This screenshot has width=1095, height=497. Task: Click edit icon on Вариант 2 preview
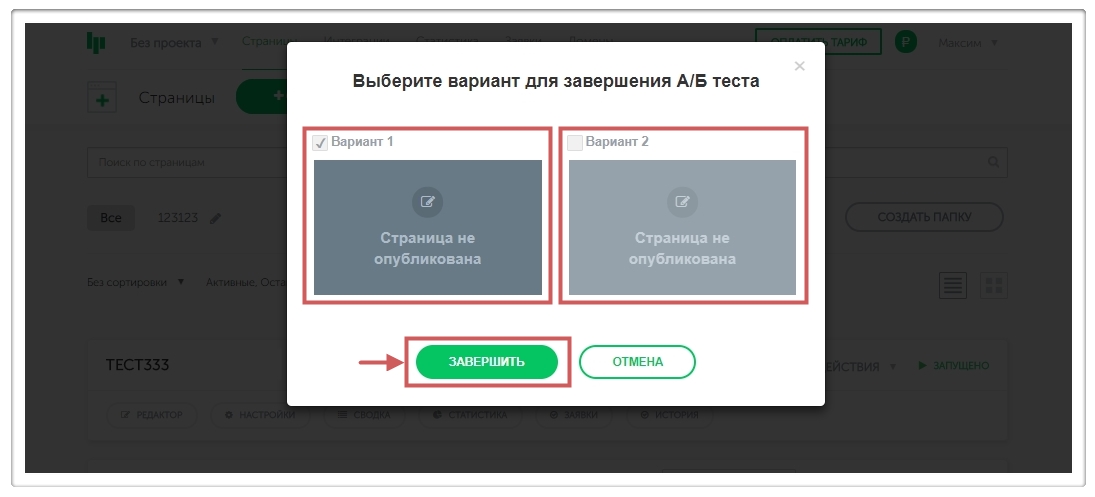click(x=683, y=201)
